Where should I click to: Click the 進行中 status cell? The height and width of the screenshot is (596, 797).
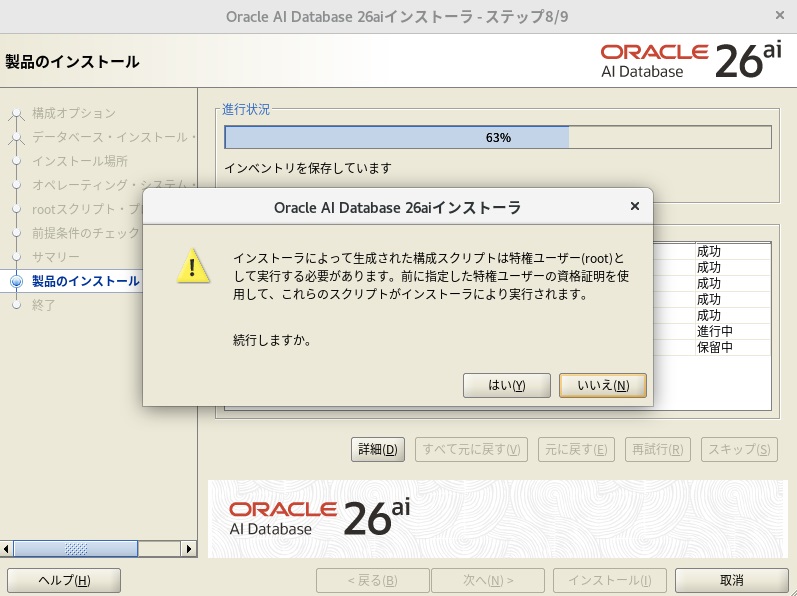(732, 331)
